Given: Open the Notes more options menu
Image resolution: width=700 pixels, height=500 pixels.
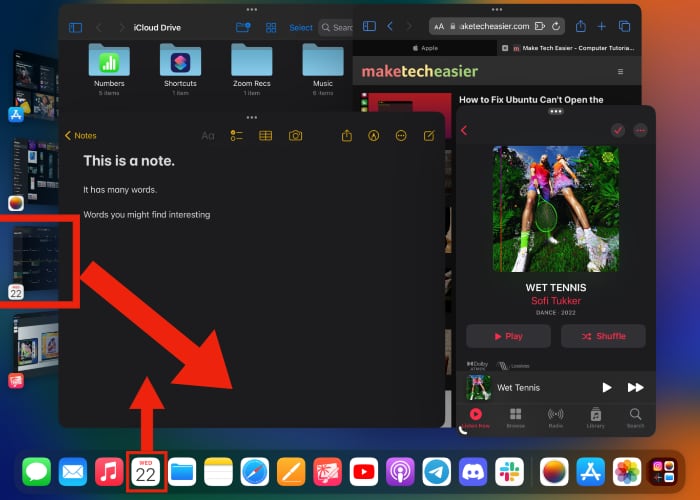Looking at the screenshot, I should click(401, 136).
